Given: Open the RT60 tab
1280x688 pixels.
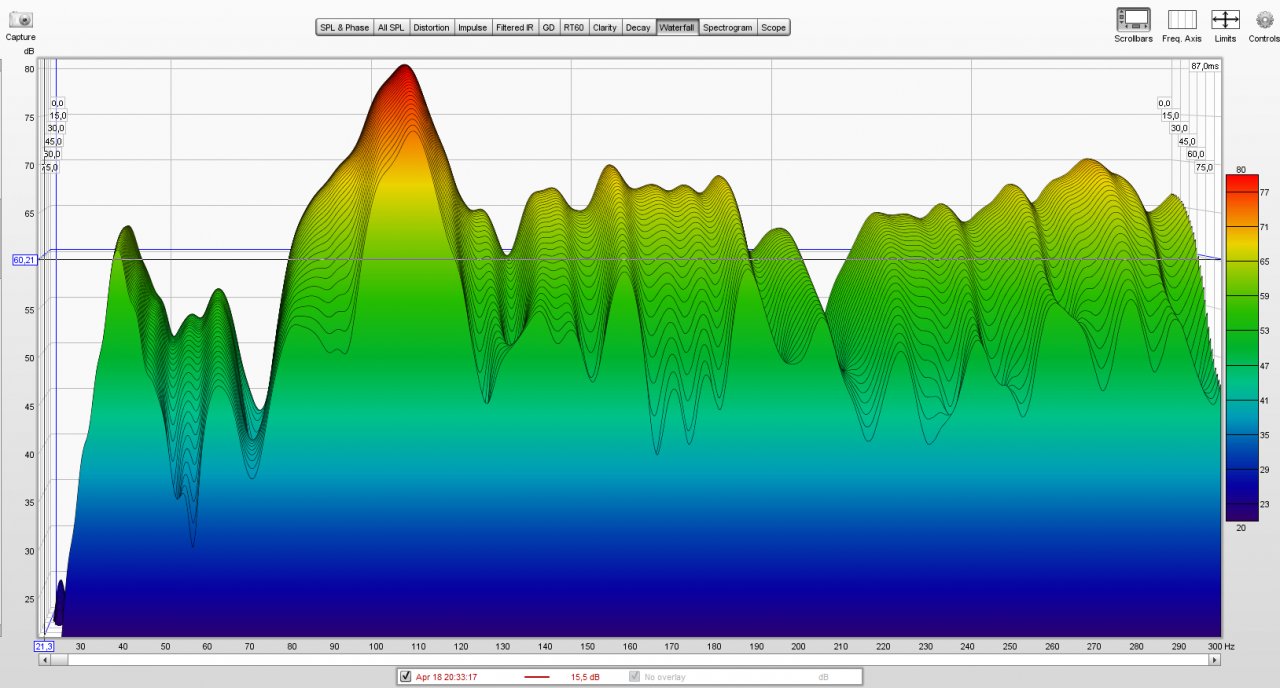Looking at the screenshot, I should pos(573,28).
